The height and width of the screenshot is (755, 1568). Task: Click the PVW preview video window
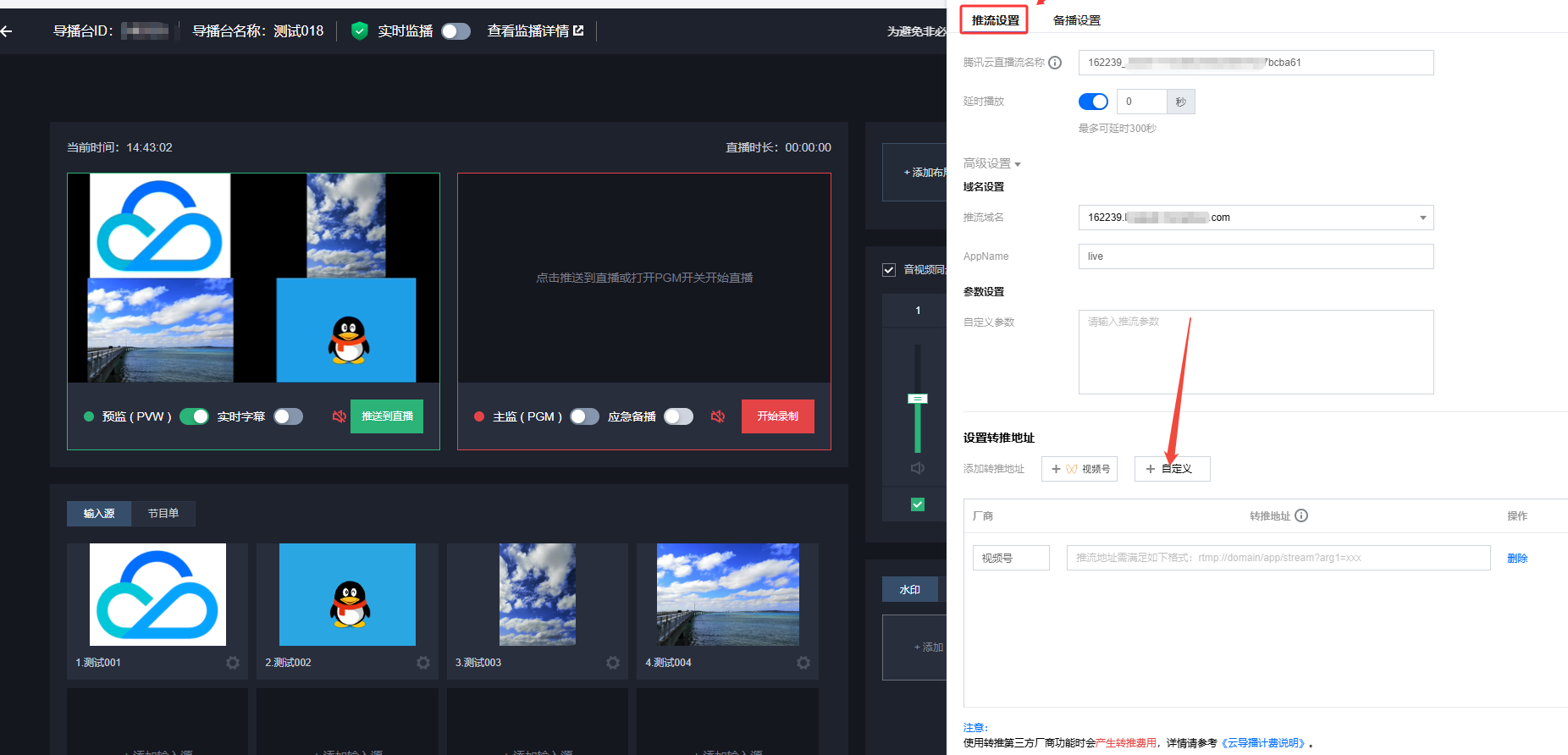click(253, 278)
